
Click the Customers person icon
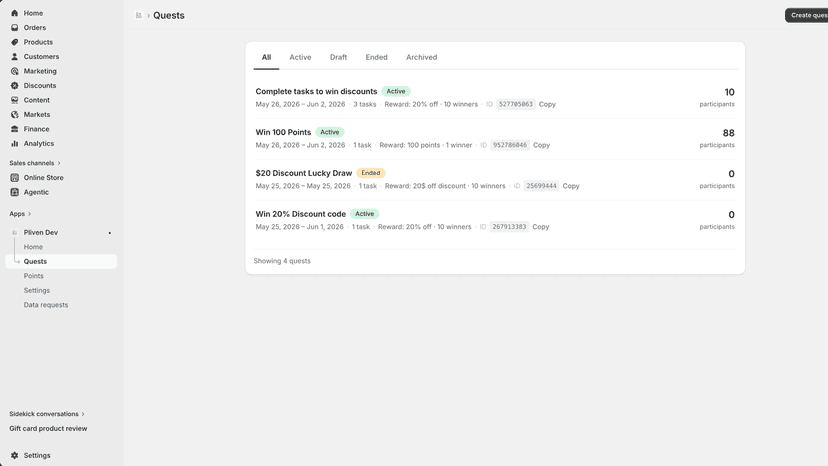pyautogui.click(x=14, y=57)
